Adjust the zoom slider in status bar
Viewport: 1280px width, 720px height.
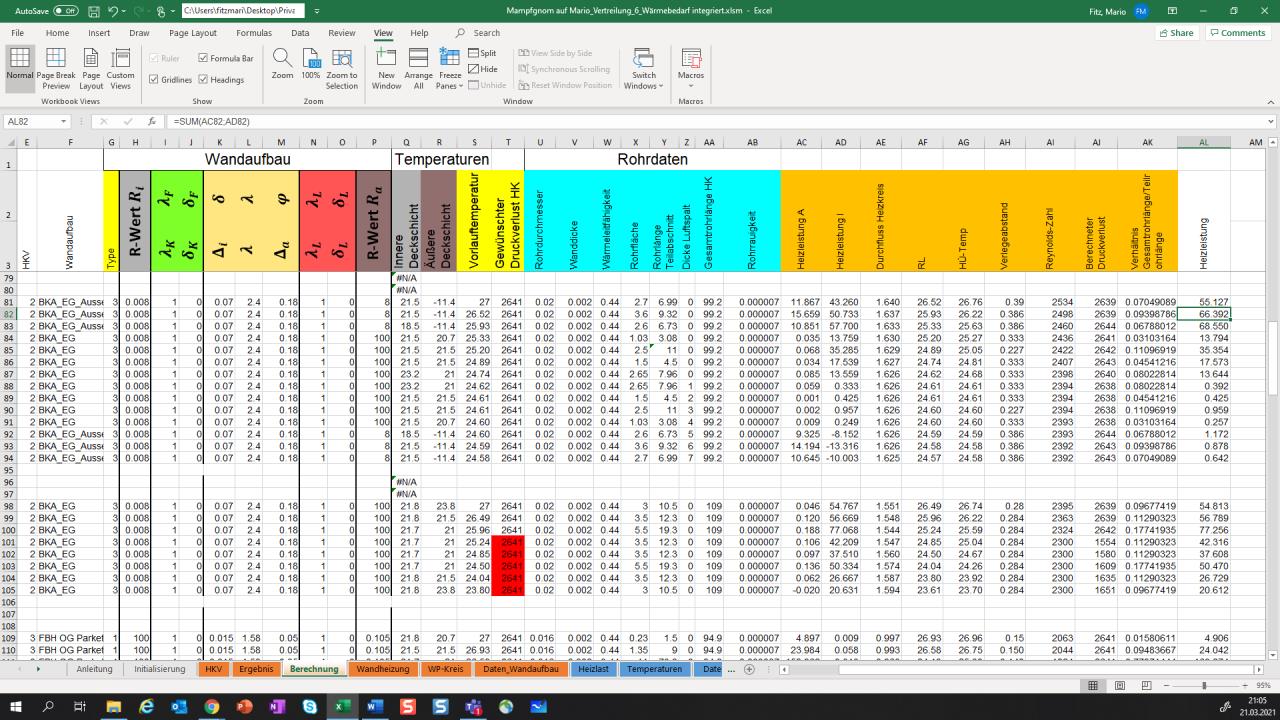pos(1204,685)
